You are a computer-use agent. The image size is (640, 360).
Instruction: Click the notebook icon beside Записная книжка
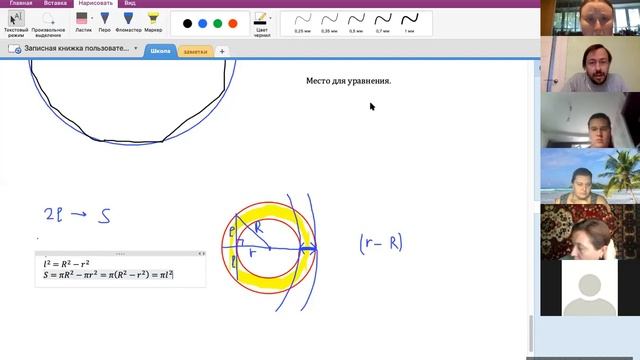tap(15, 49)
